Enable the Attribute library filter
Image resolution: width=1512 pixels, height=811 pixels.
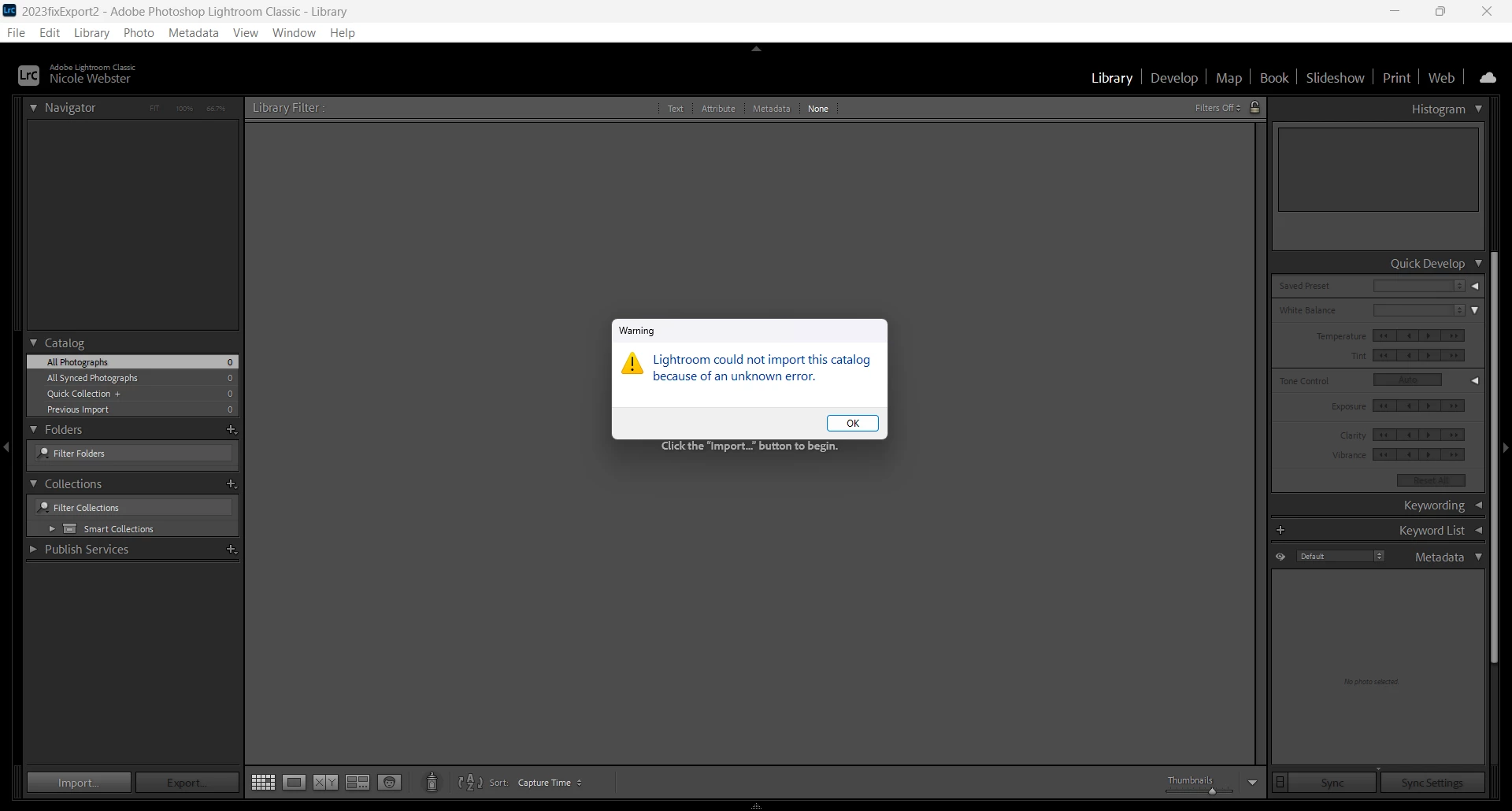pyautogui.click(x=718, y=109)
